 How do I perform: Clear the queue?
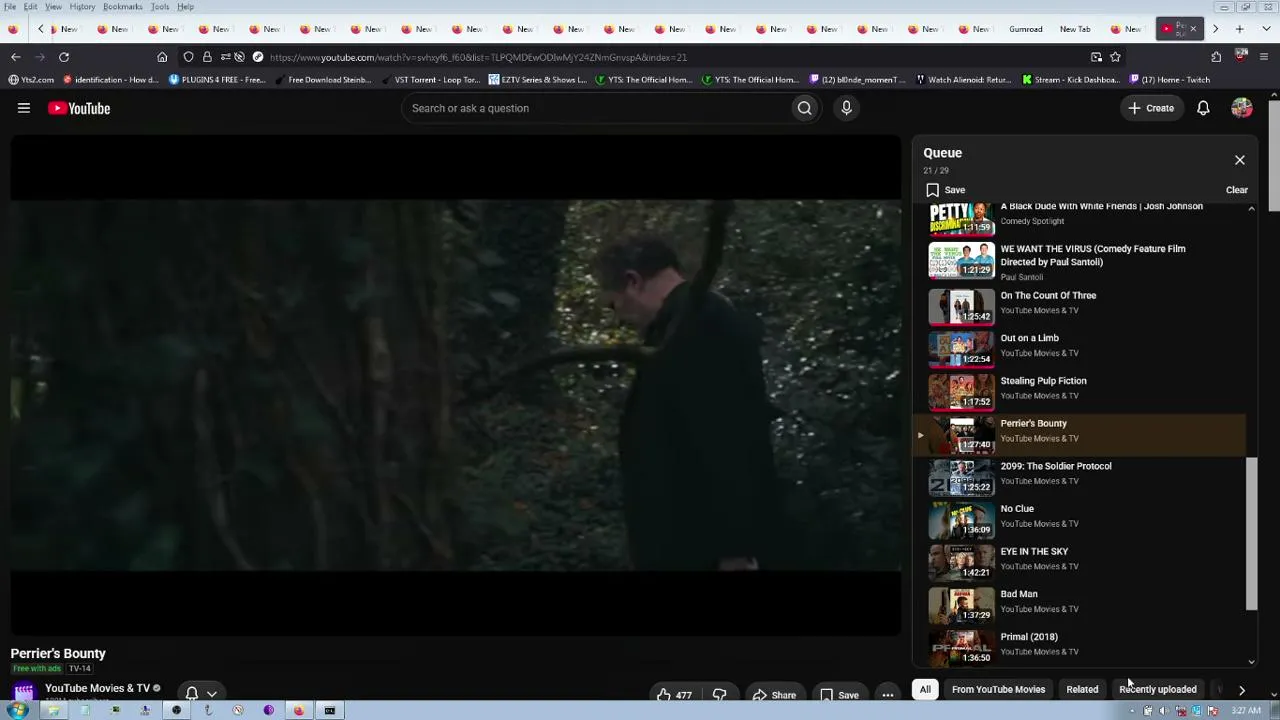click(1236, 190)
